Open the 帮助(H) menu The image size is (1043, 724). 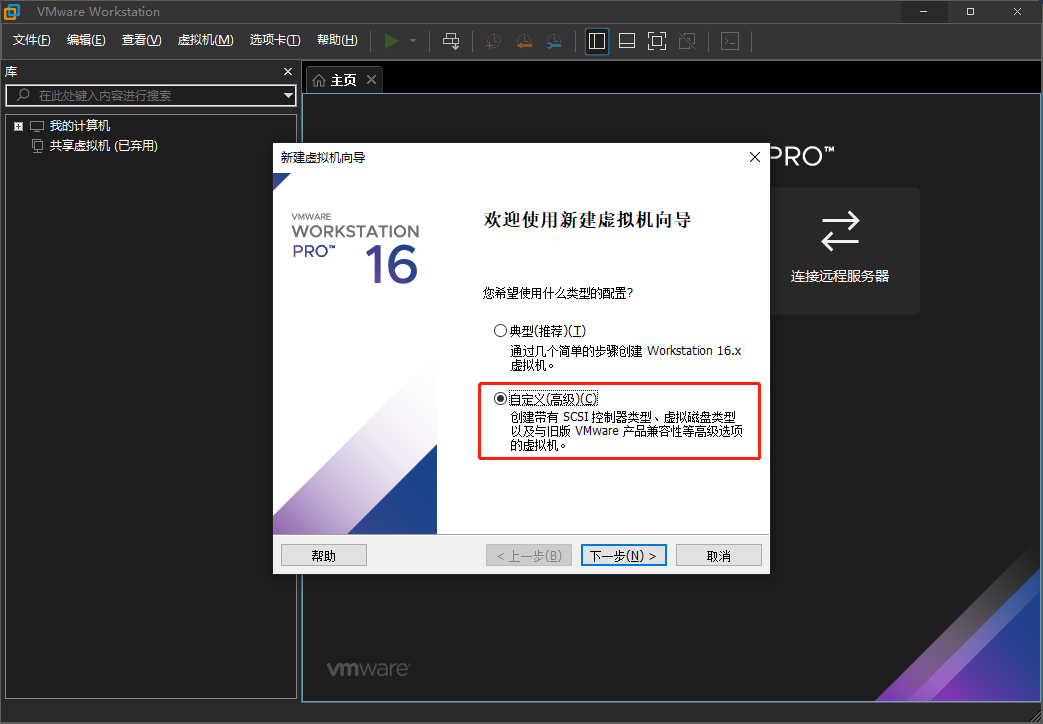click(337, 40)
